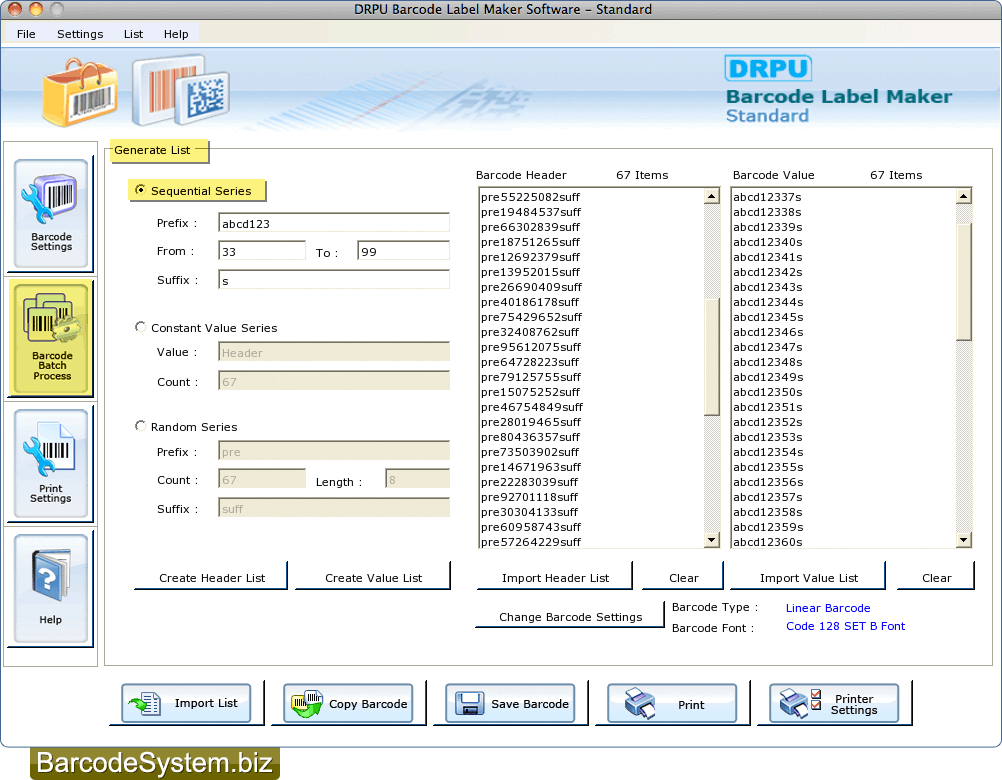Click the To field containing 99
This screenshot has width=1002, height=780.
click(x=403, y=251)
